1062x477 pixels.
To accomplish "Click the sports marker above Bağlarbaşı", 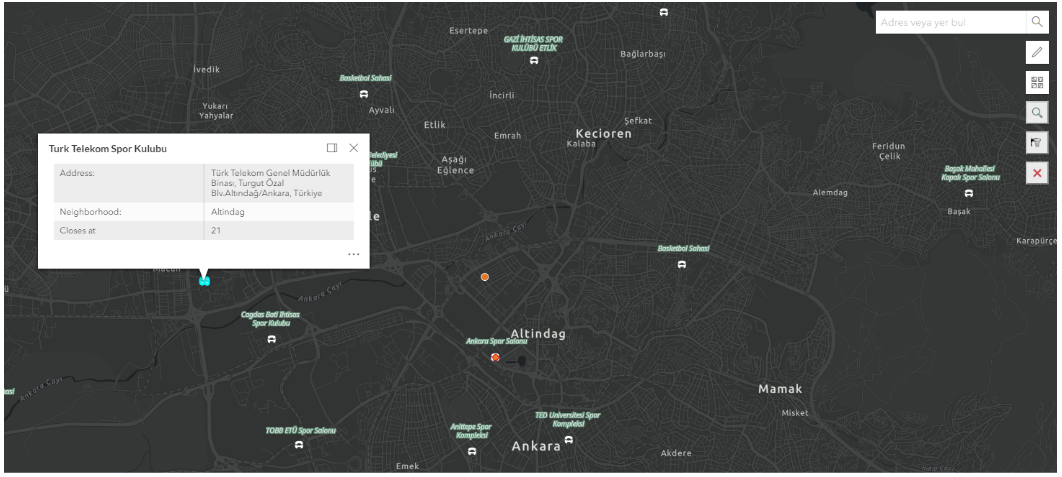I will coord(664,12).
